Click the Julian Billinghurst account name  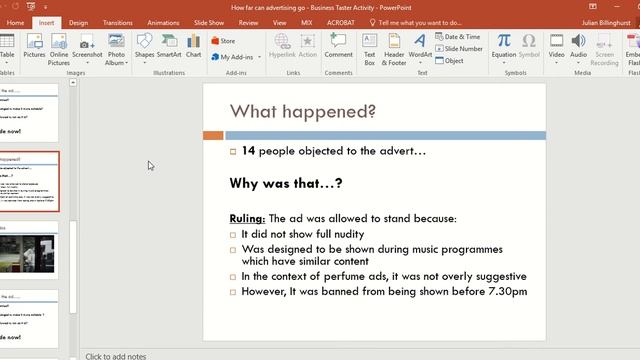[606, 23]
